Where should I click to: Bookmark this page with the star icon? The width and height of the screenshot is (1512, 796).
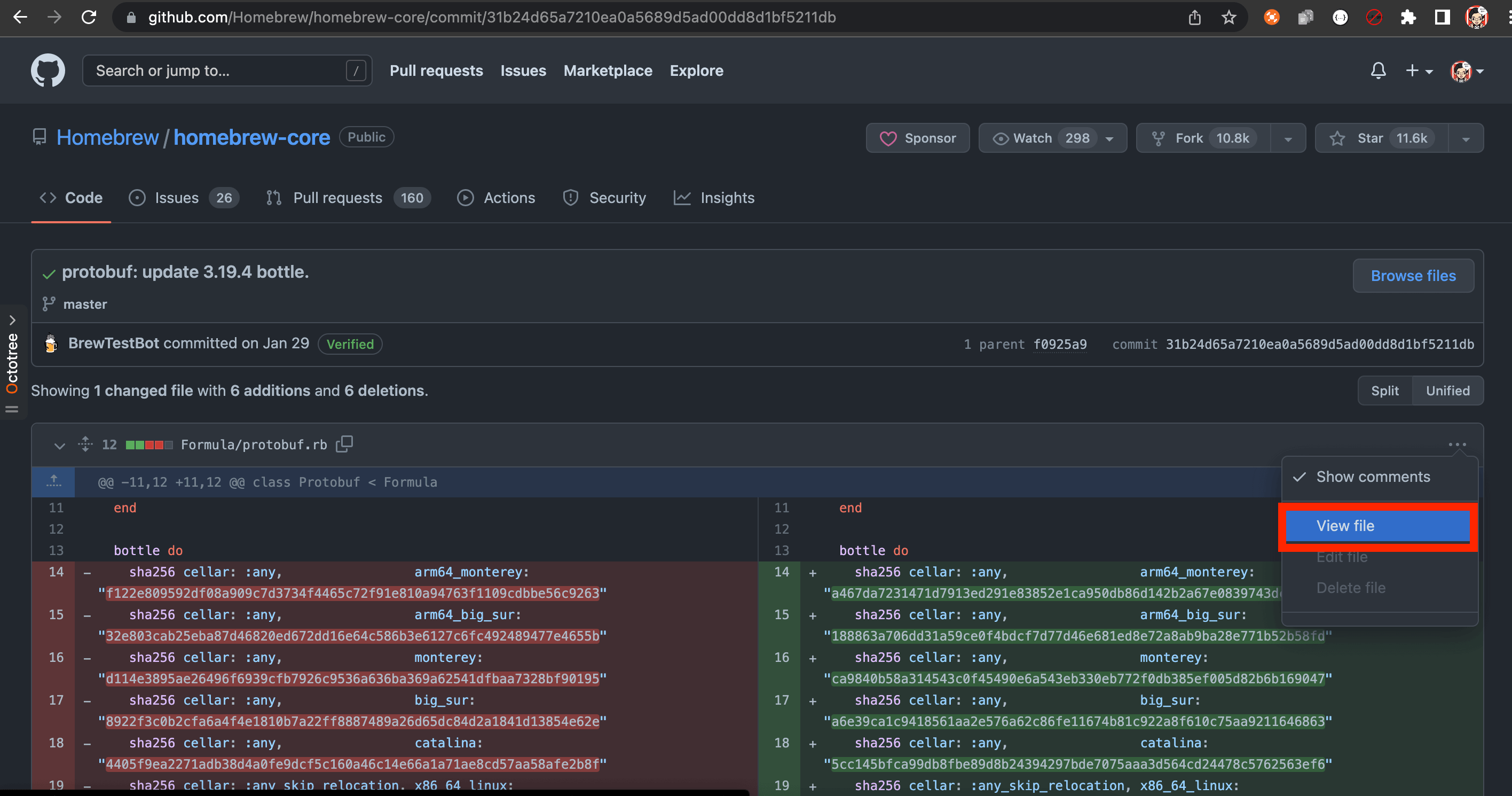1228,18
